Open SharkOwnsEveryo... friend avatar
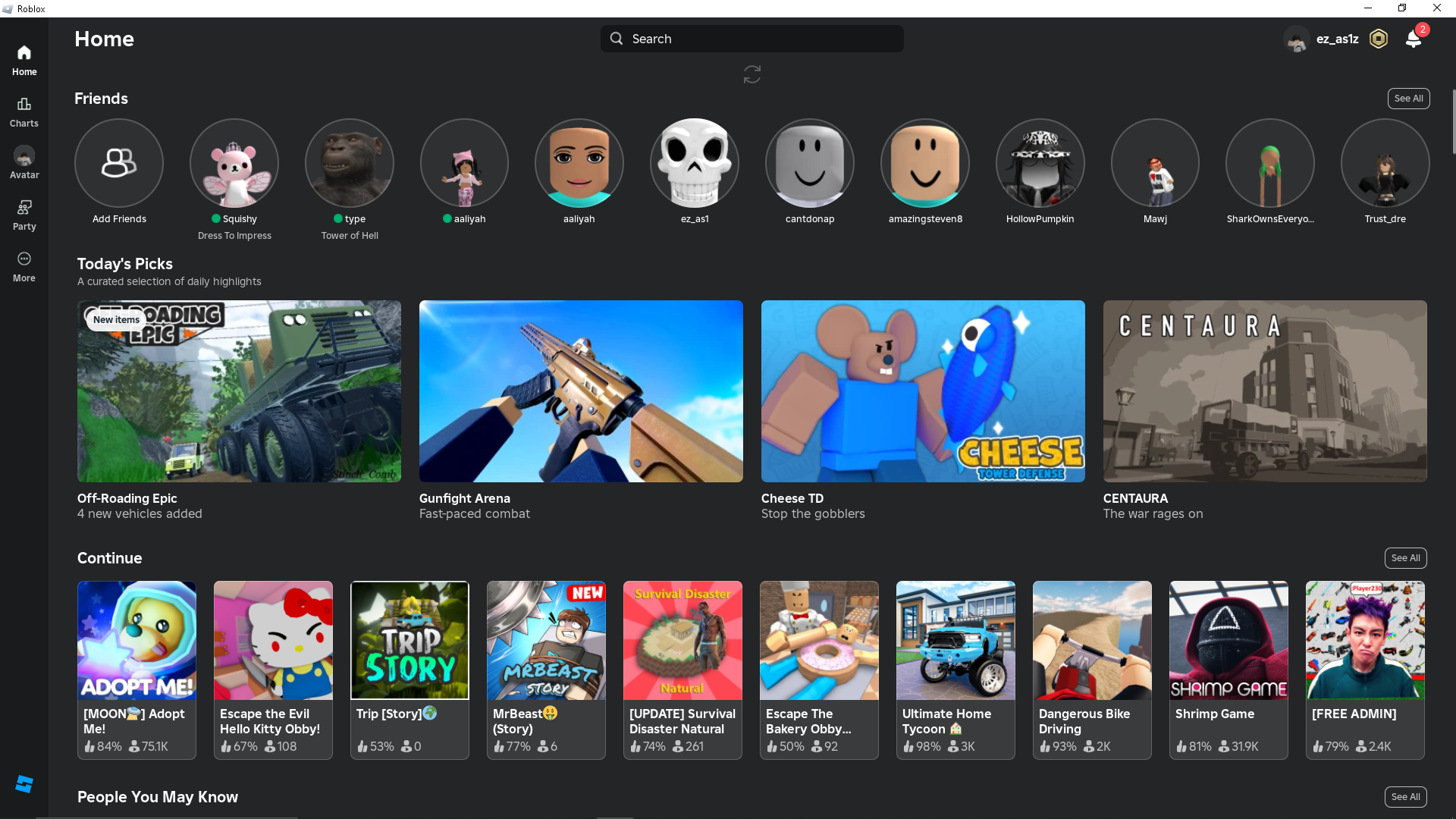Screen dimensions: 1456x819 pos(1270,163)
